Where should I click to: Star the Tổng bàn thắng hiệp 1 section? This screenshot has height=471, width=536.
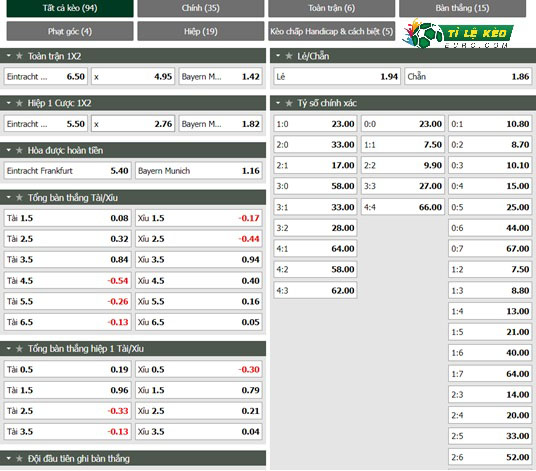pos(19,349)
